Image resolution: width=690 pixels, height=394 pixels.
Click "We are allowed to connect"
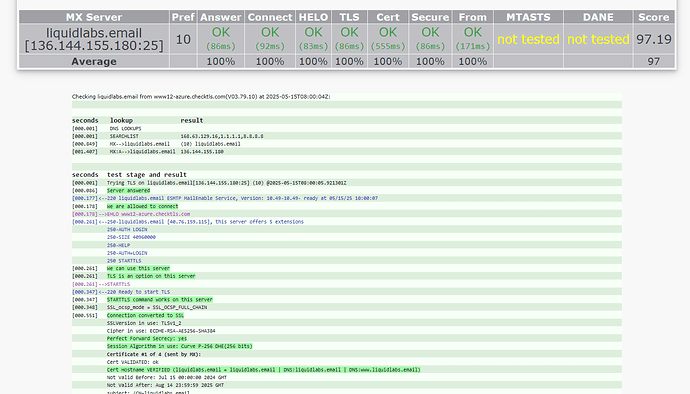(x=143, y=206)
